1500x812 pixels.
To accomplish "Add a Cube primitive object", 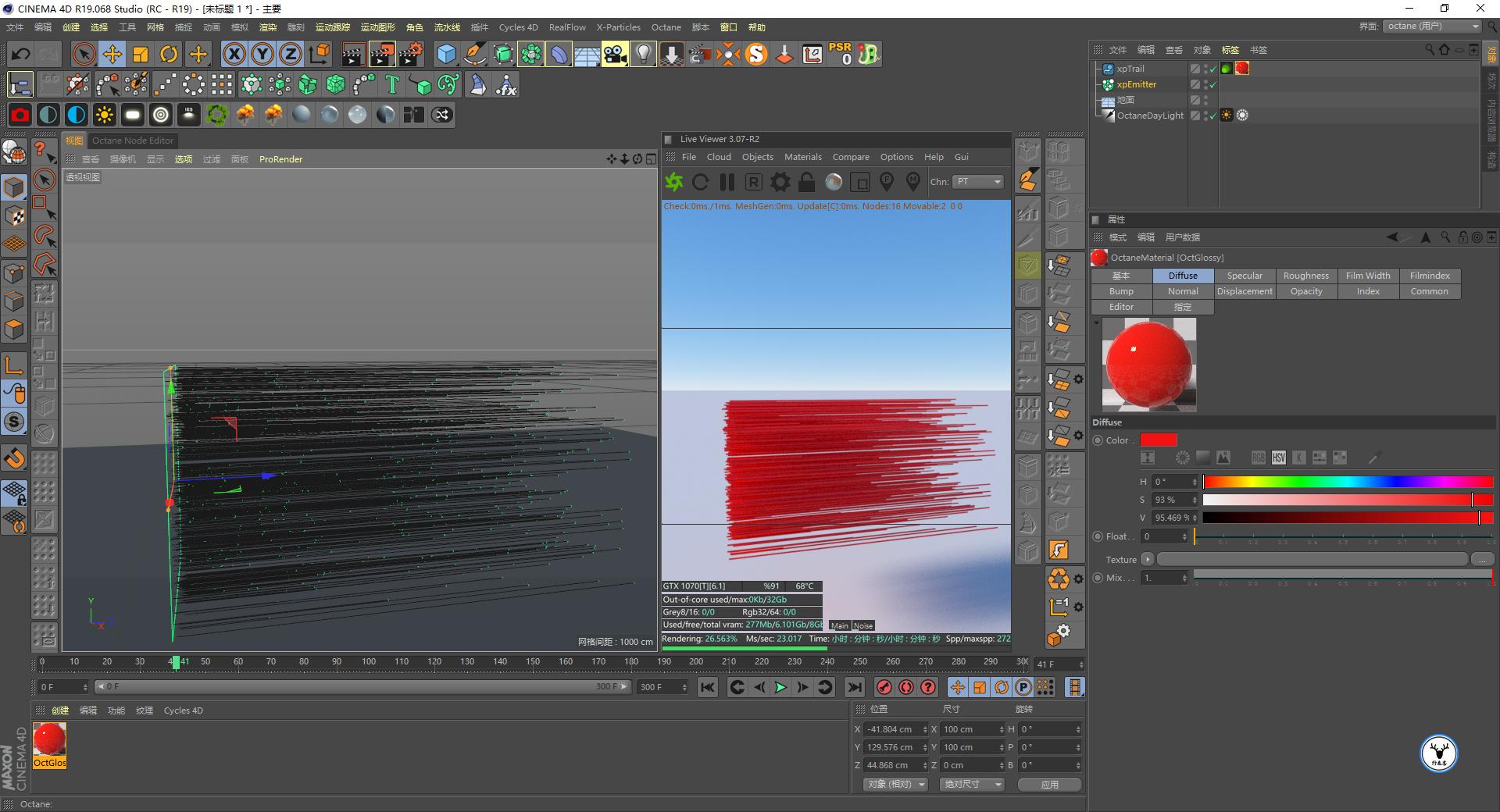I will 446,54.
